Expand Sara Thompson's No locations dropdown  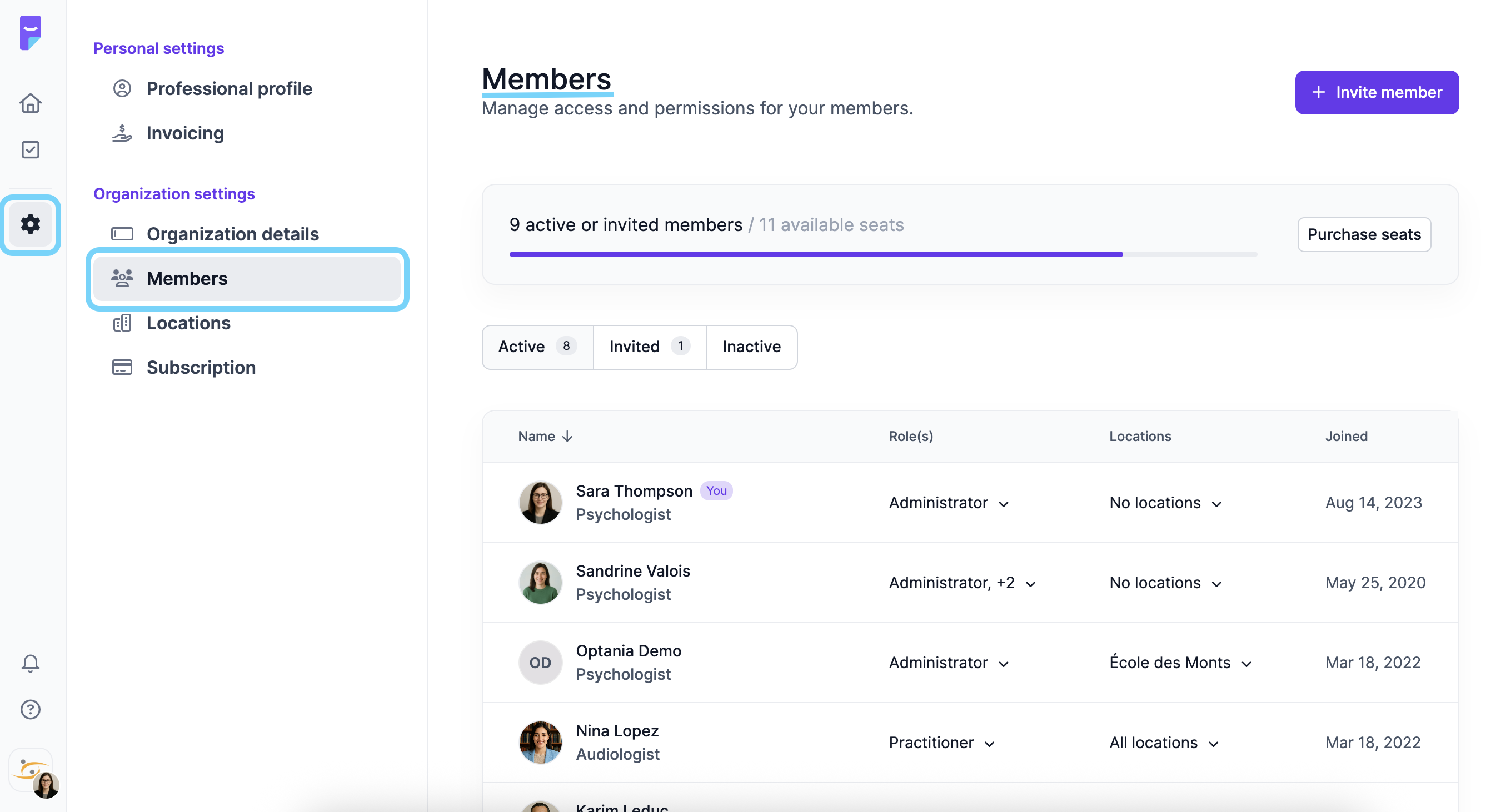[1165, 503]
